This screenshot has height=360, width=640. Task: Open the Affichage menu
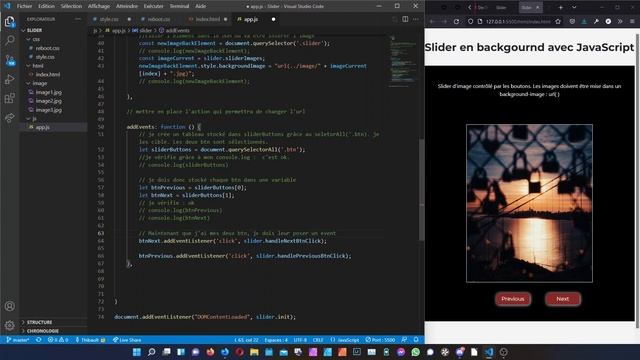coord(99,6)
